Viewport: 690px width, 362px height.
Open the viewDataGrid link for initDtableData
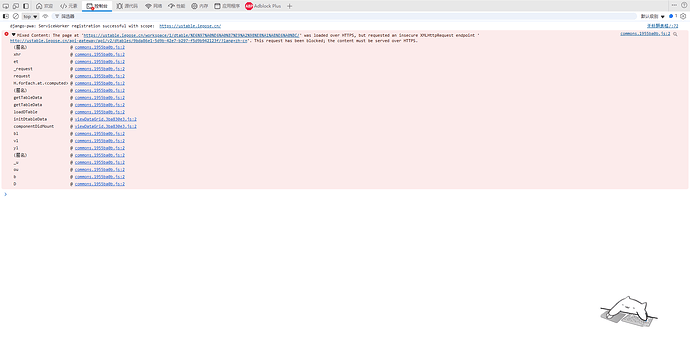[x=106, y=119]
